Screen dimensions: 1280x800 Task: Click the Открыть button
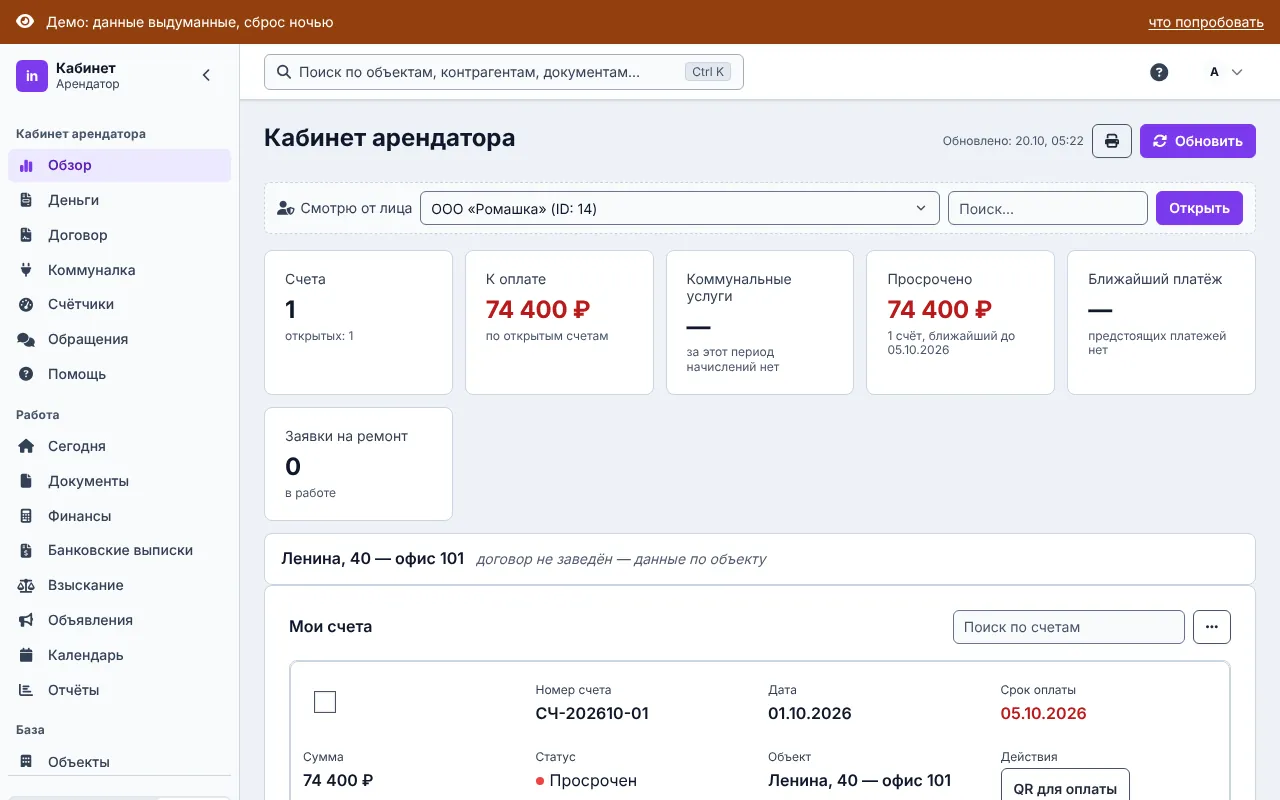[x=1199, y=208]
